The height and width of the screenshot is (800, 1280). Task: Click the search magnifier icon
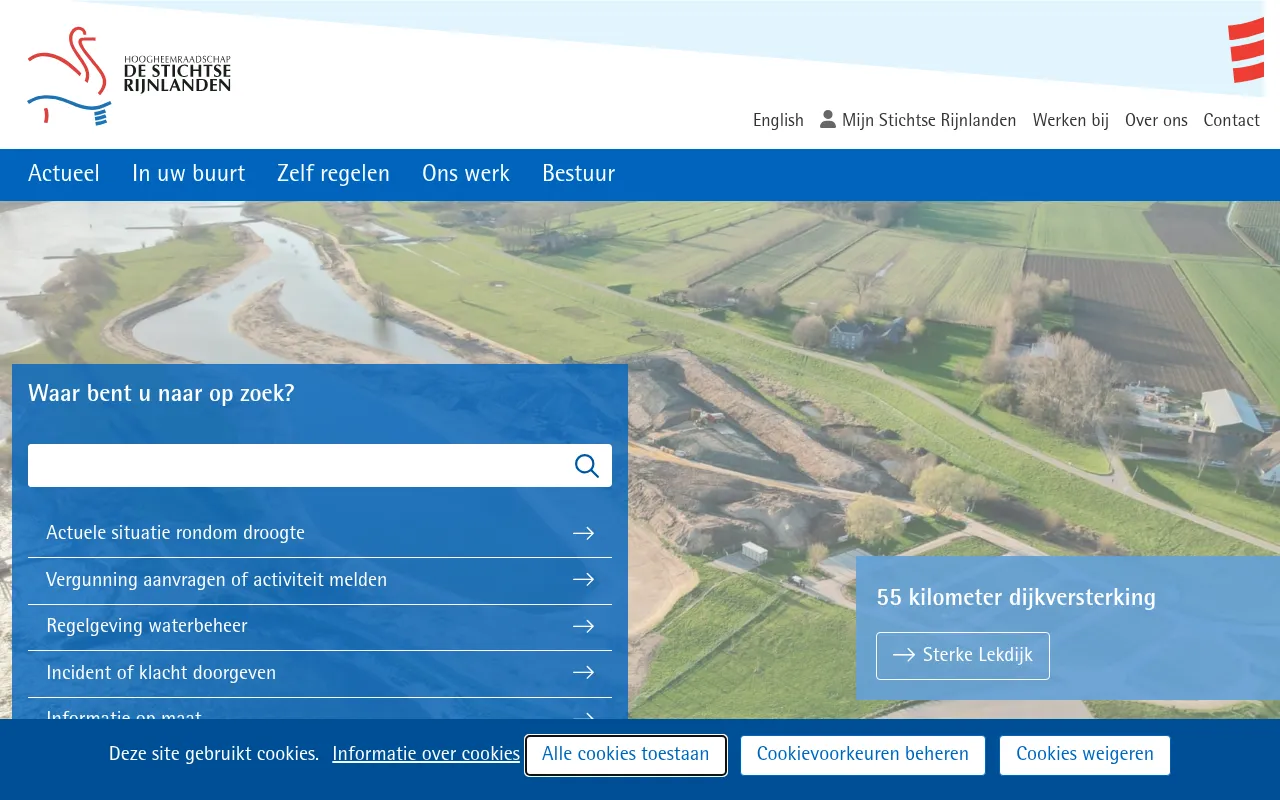click(587, 466)
